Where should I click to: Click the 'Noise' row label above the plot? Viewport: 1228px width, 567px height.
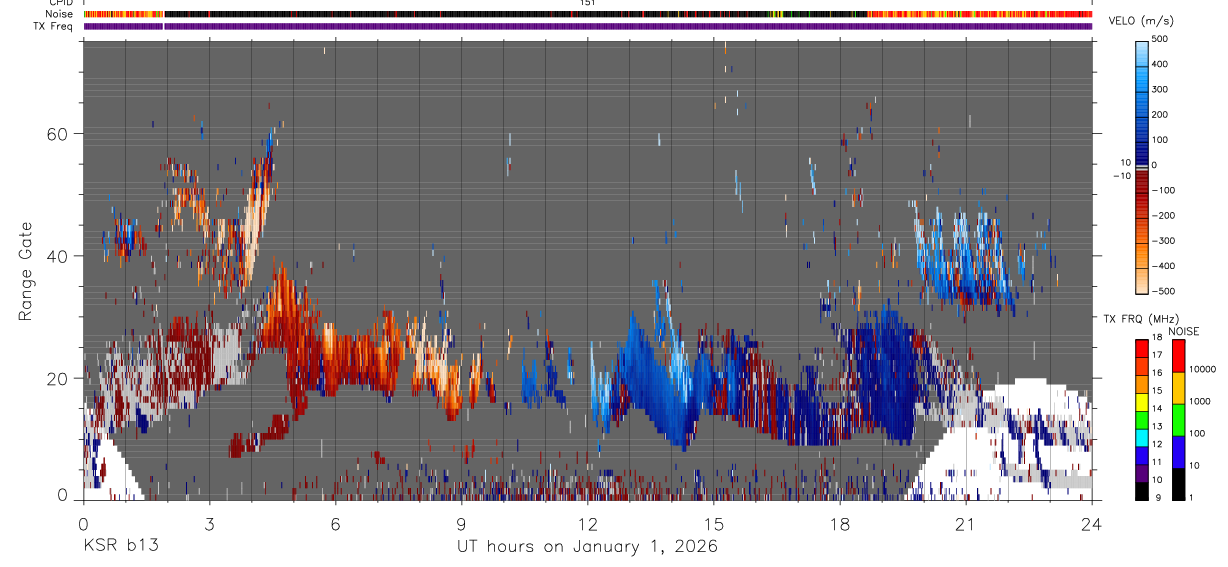coord(60,14)
